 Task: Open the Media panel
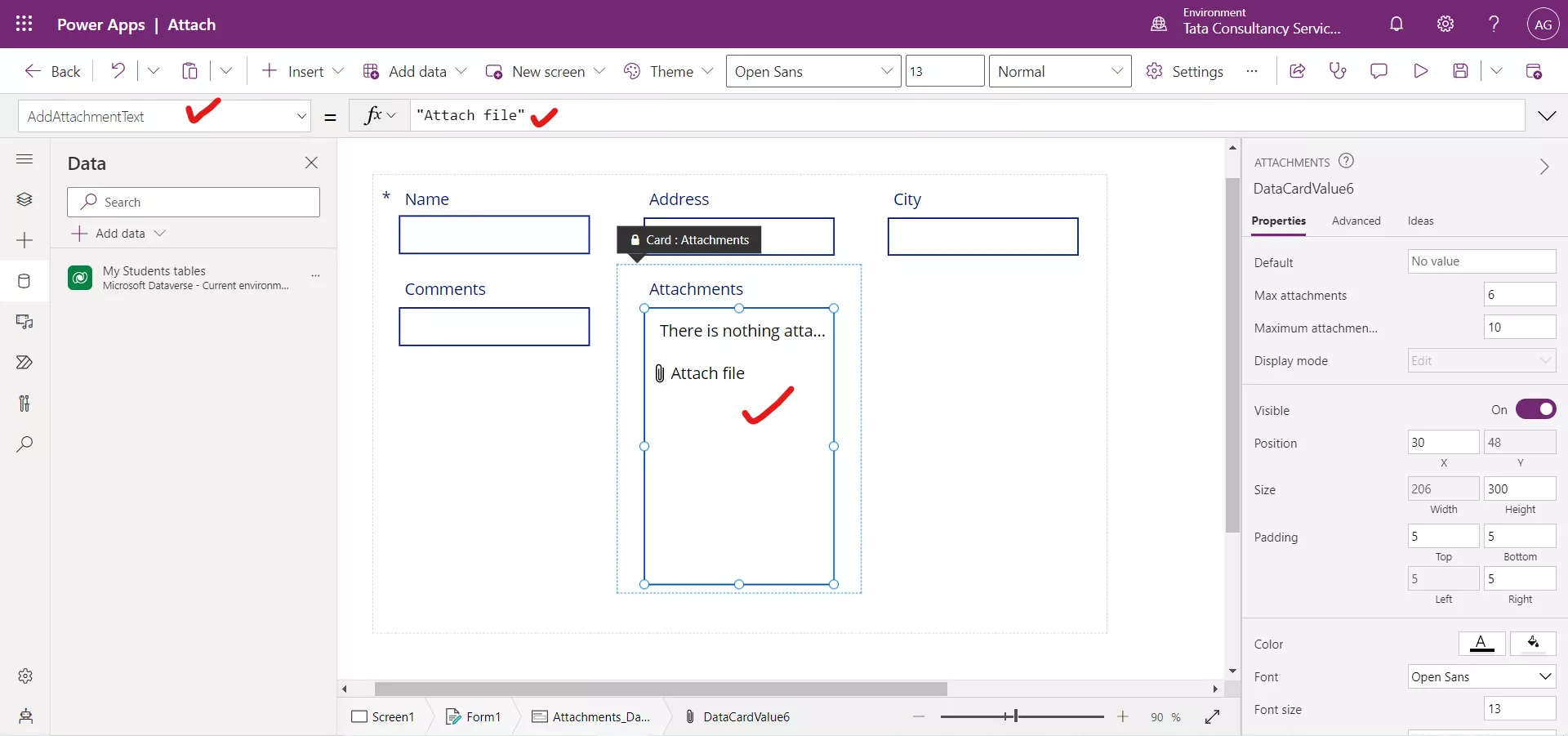click(x=24, y=323)
